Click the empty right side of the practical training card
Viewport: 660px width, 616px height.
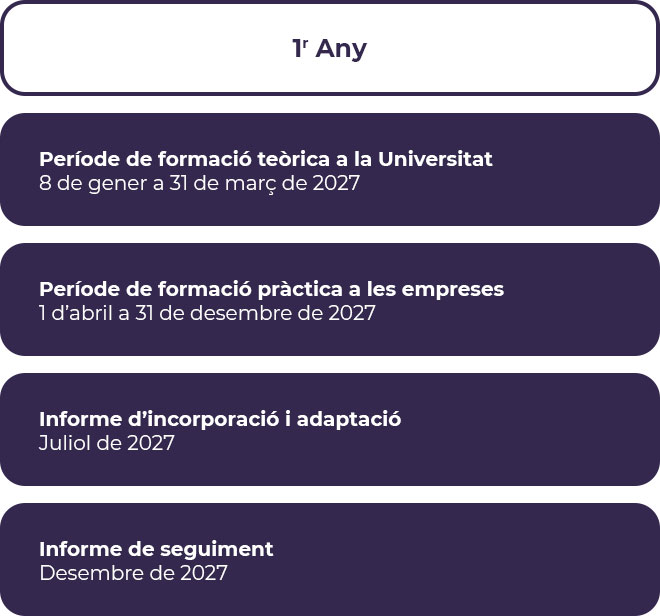[590, 299]
